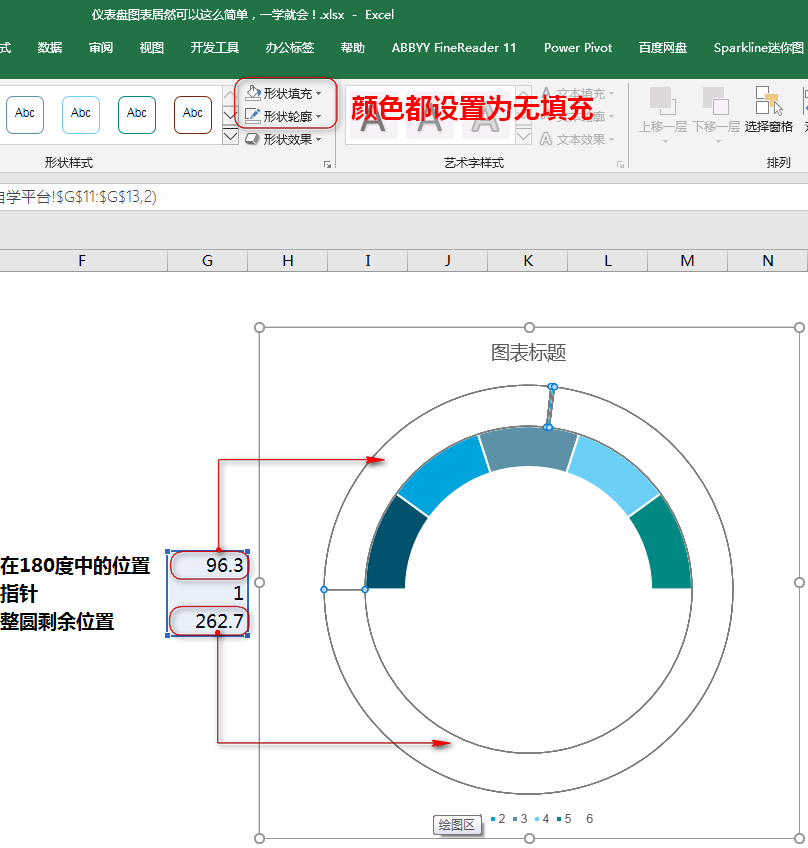Open the Power Pivot tab

click(578, 48)
